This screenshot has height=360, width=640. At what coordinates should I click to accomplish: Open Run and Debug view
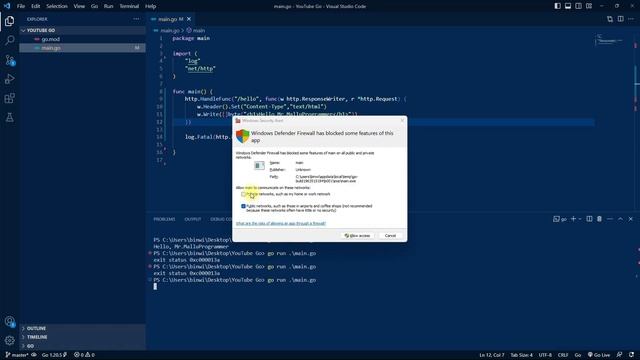coord(9,79)
